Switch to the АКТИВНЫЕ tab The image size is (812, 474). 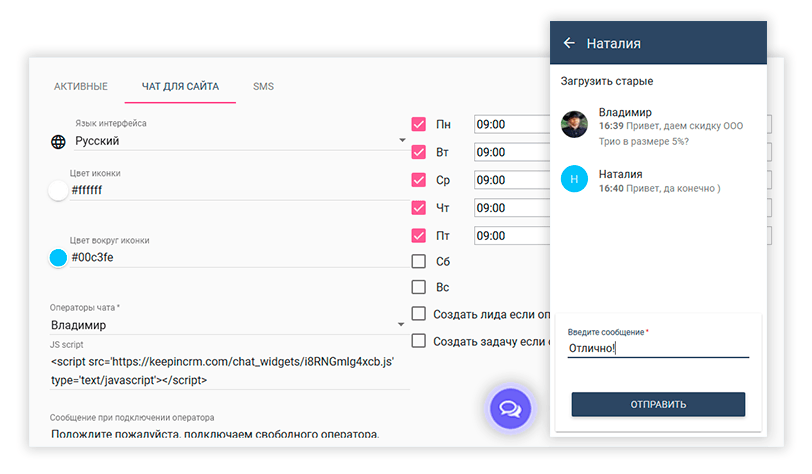(81, 87)
